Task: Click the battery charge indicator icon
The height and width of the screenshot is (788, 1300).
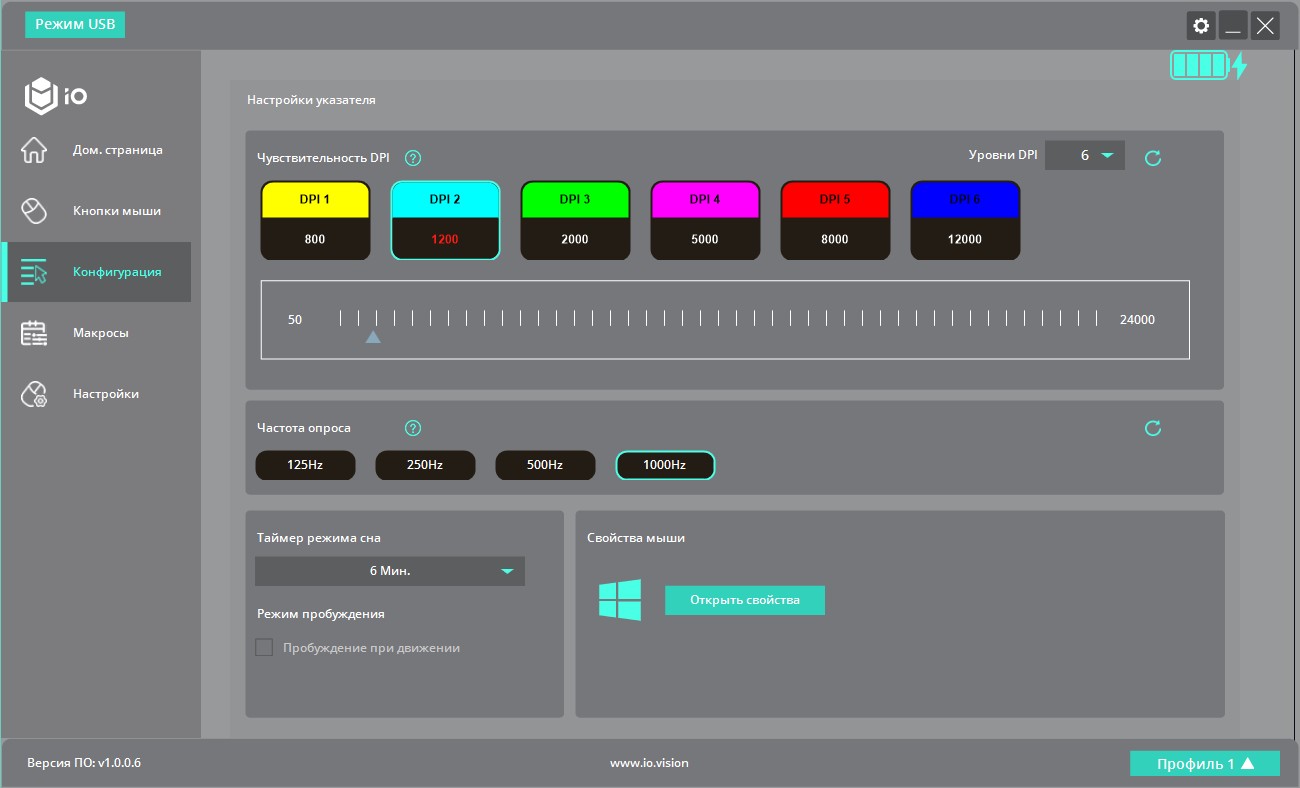Action: point(1199,66)
